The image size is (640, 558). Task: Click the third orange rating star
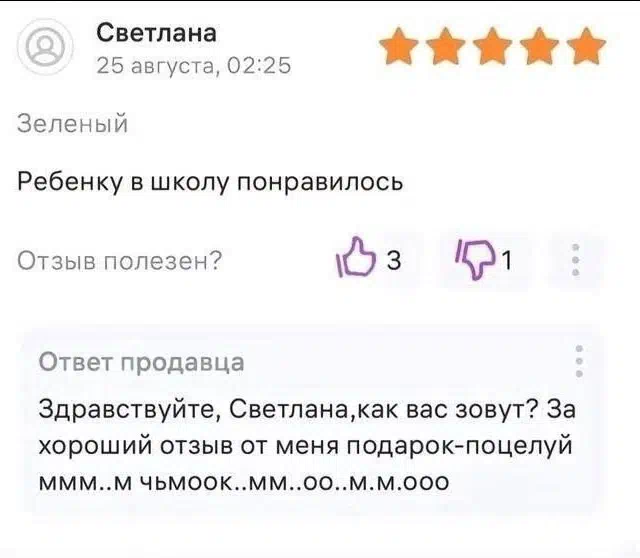[492, 46]
